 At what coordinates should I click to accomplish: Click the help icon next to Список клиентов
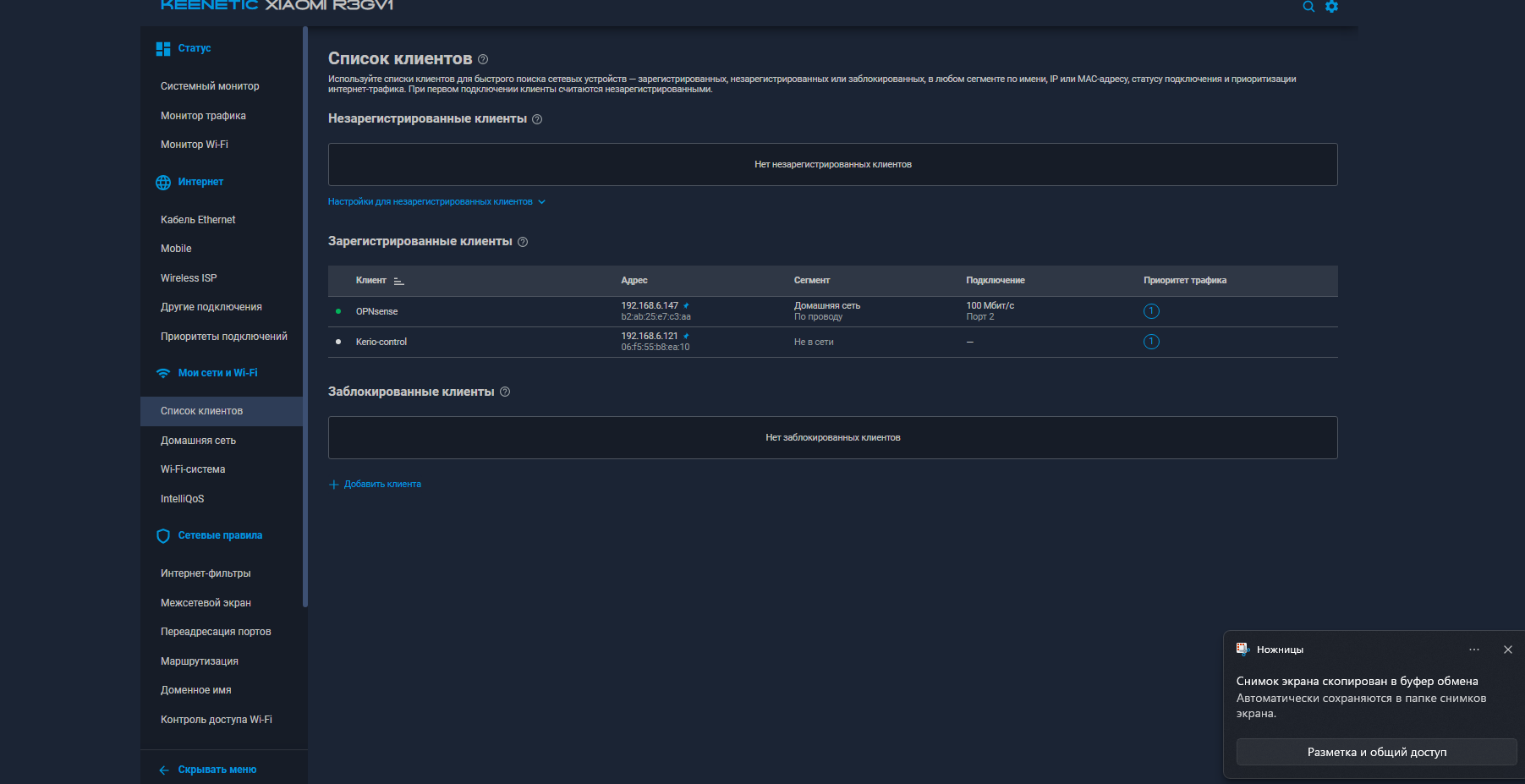[483, 59]
